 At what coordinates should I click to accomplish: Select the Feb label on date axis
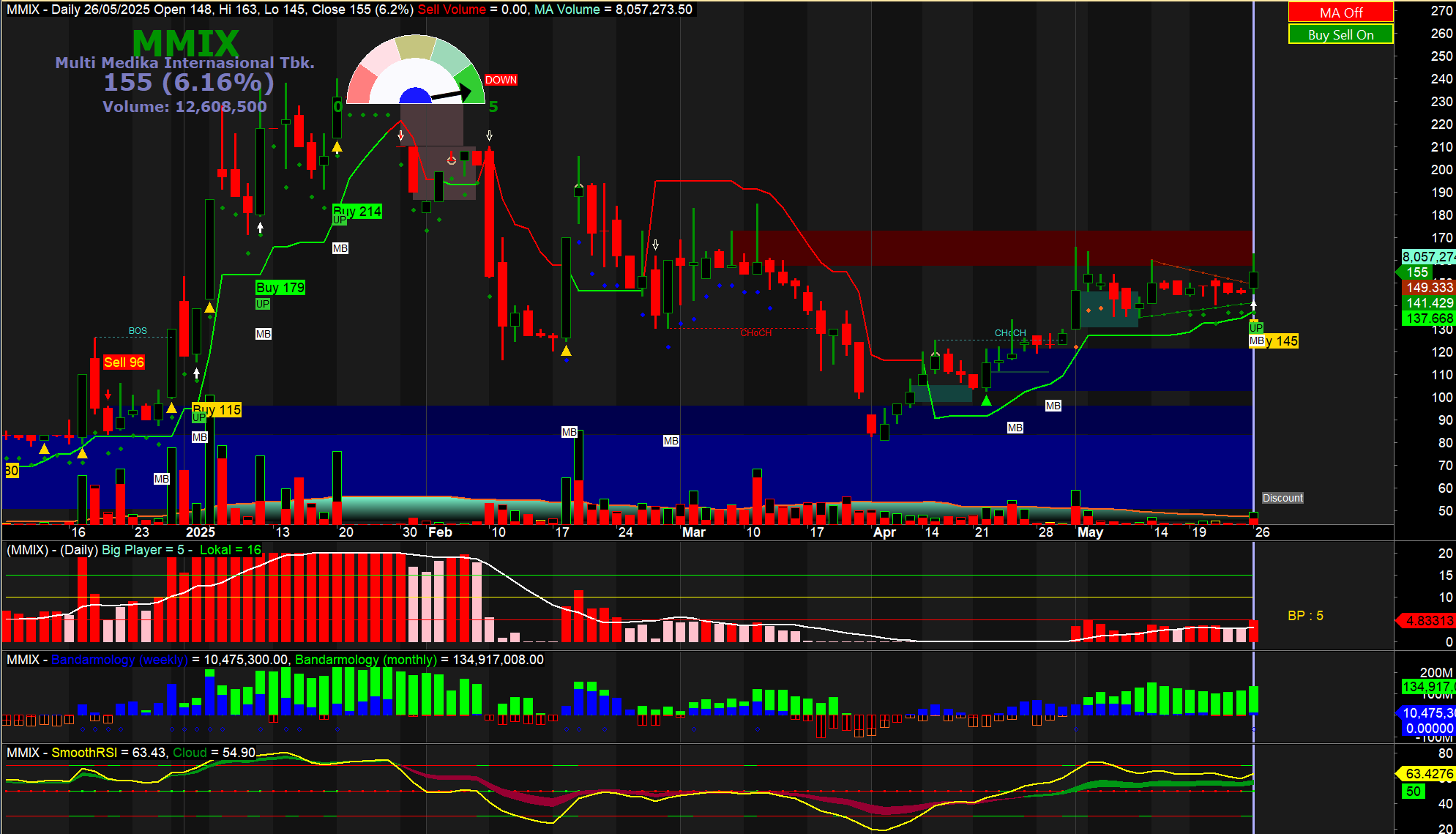[440, 532]
